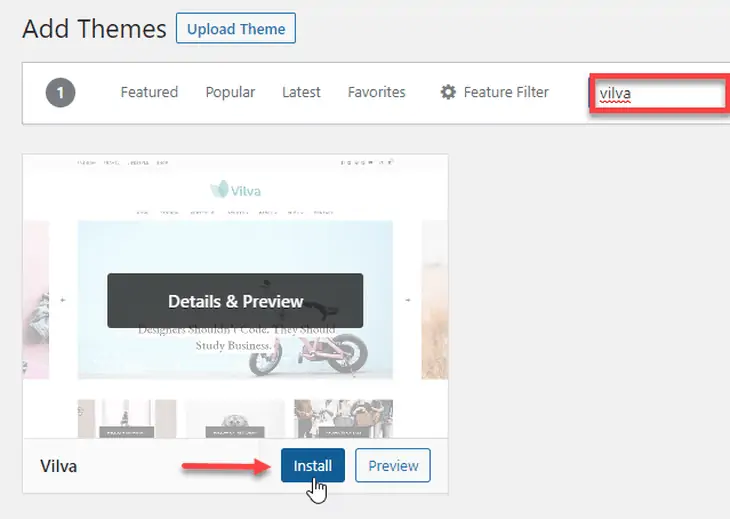The height and width of the screenshot is (519, 730).
Task: Switch to the Popular themes tab
Action: (230, 92)
